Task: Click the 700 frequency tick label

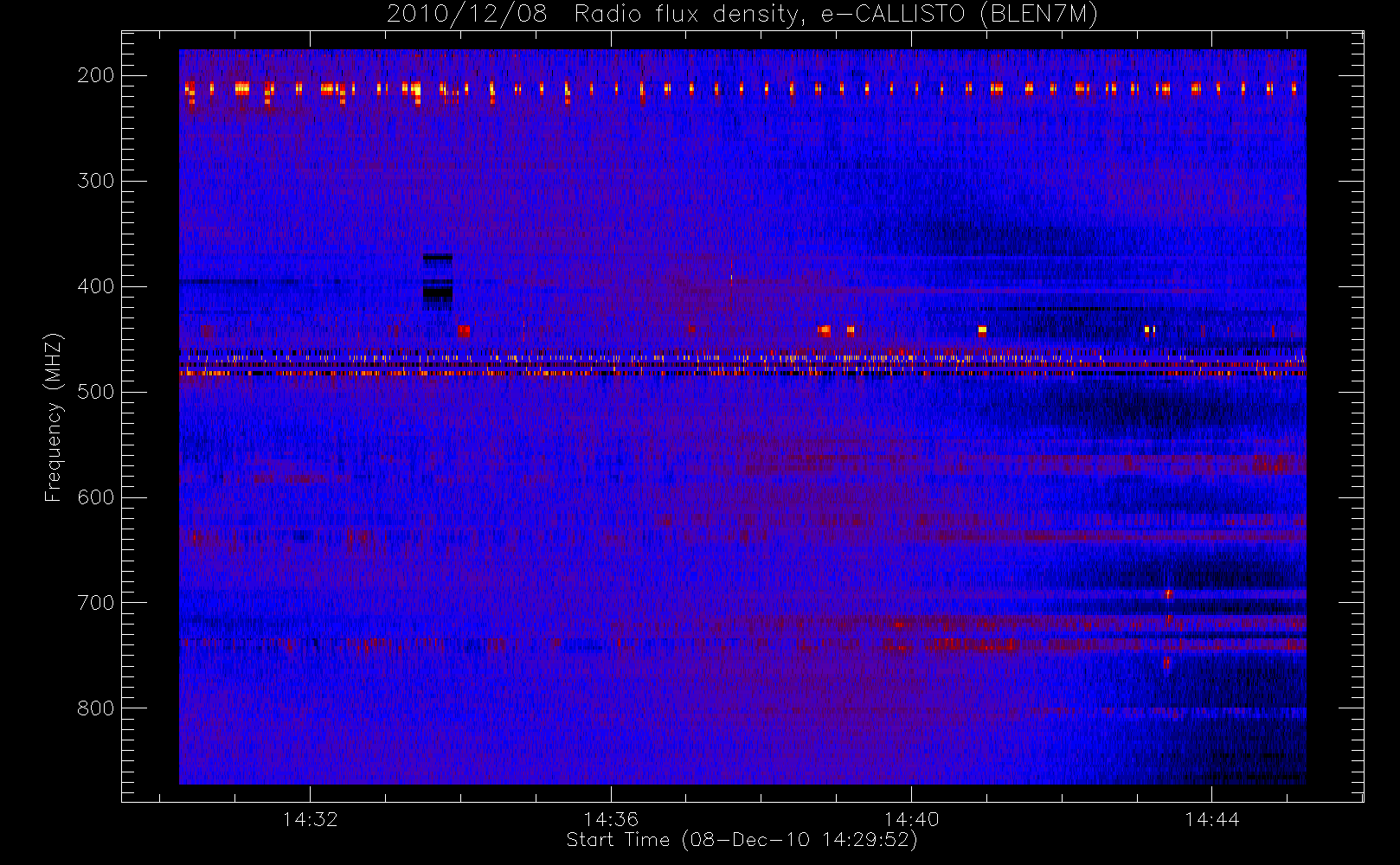Action: 96,603
